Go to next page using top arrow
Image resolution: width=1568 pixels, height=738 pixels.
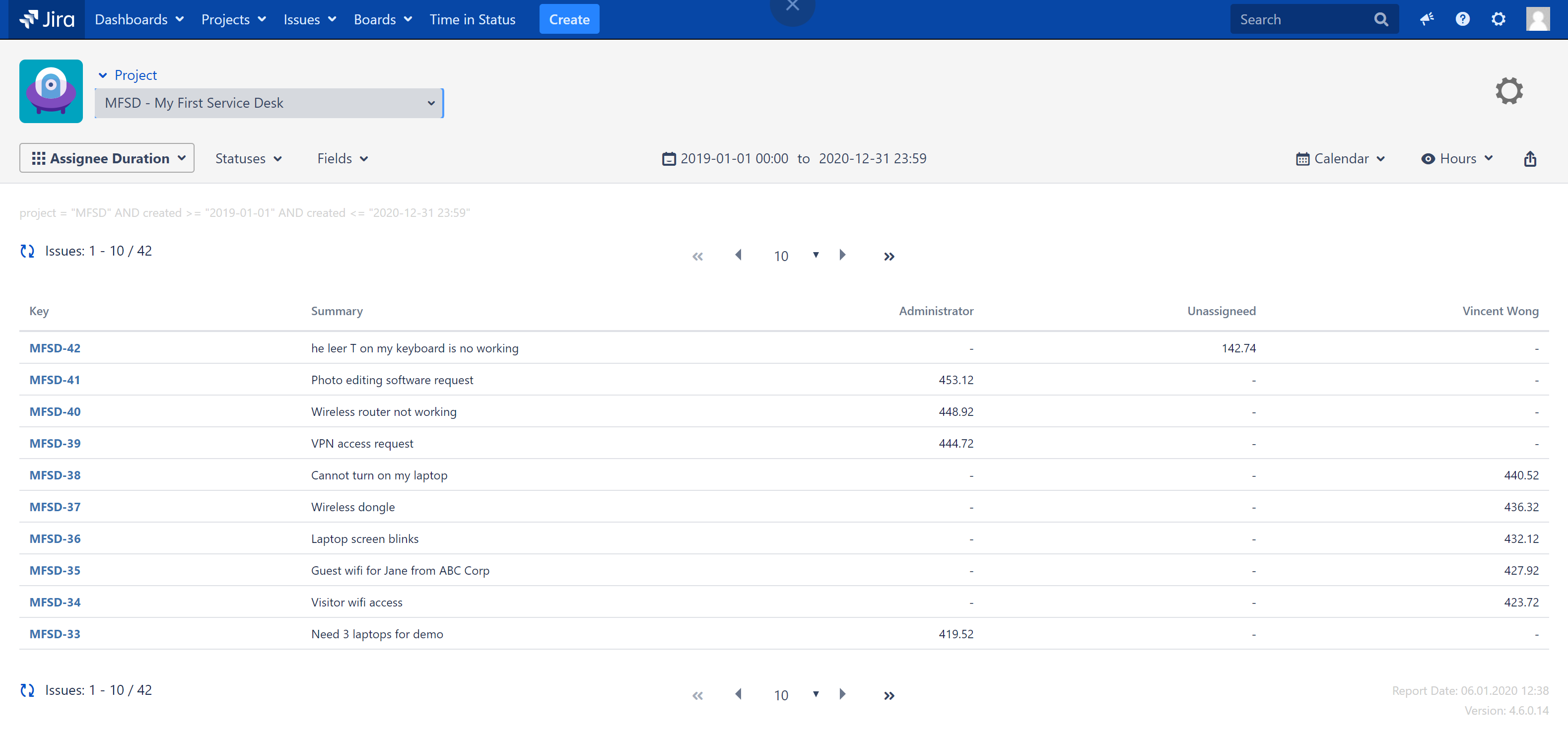click(x=842, y=255)
